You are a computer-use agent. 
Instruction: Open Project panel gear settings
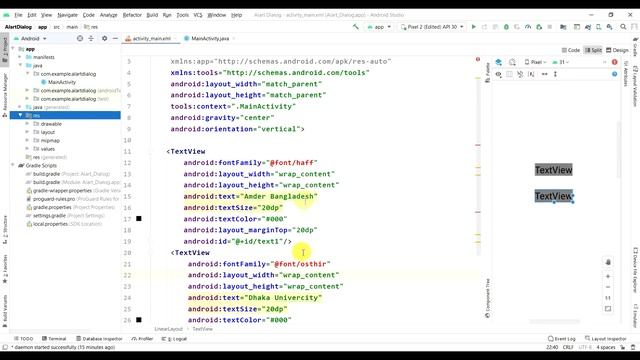(x=104, y=38)
